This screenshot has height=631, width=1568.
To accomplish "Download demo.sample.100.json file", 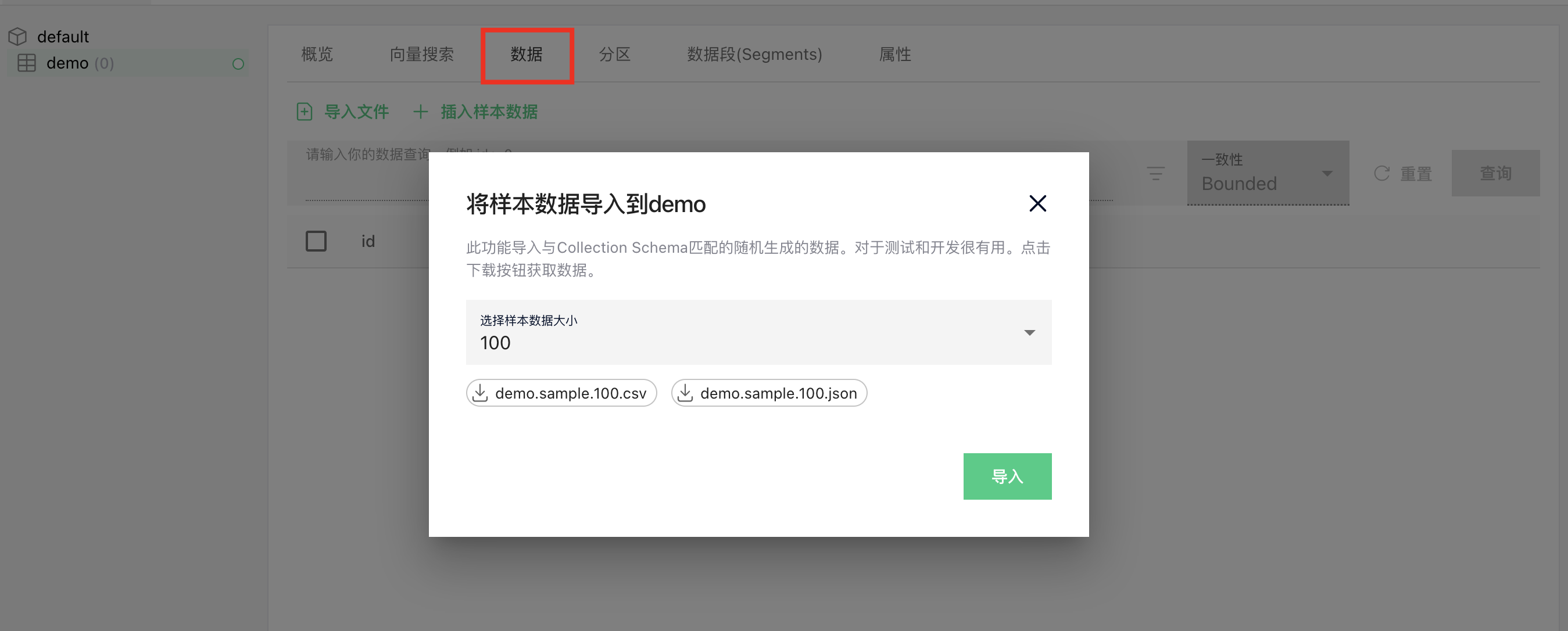I will click(x=768, y=393).
